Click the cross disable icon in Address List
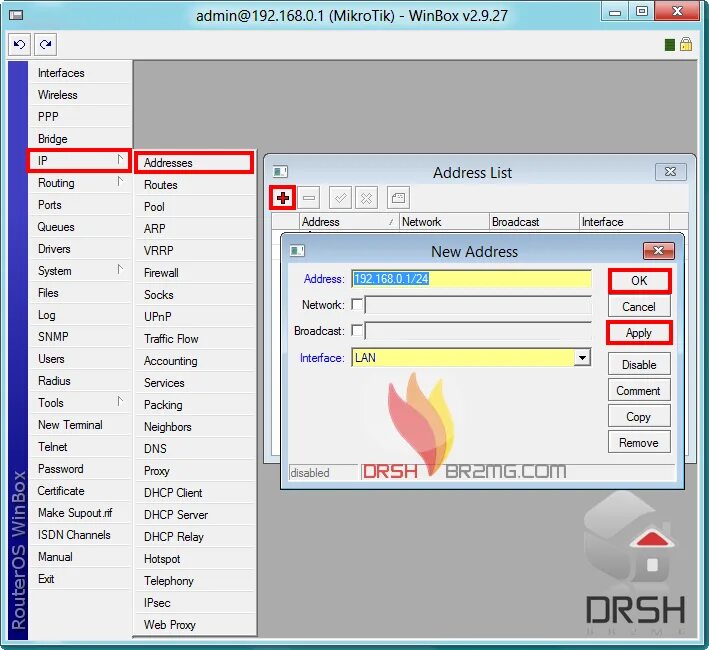 click(x=366, y=198)
